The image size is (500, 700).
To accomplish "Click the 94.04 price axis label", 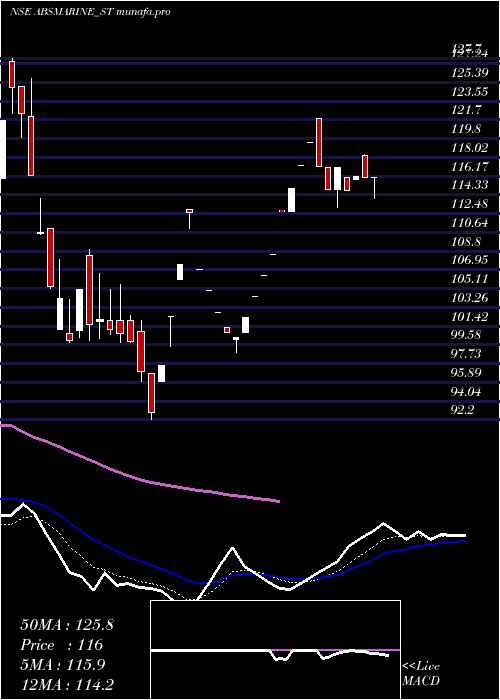I will click(x=468, y=392).
